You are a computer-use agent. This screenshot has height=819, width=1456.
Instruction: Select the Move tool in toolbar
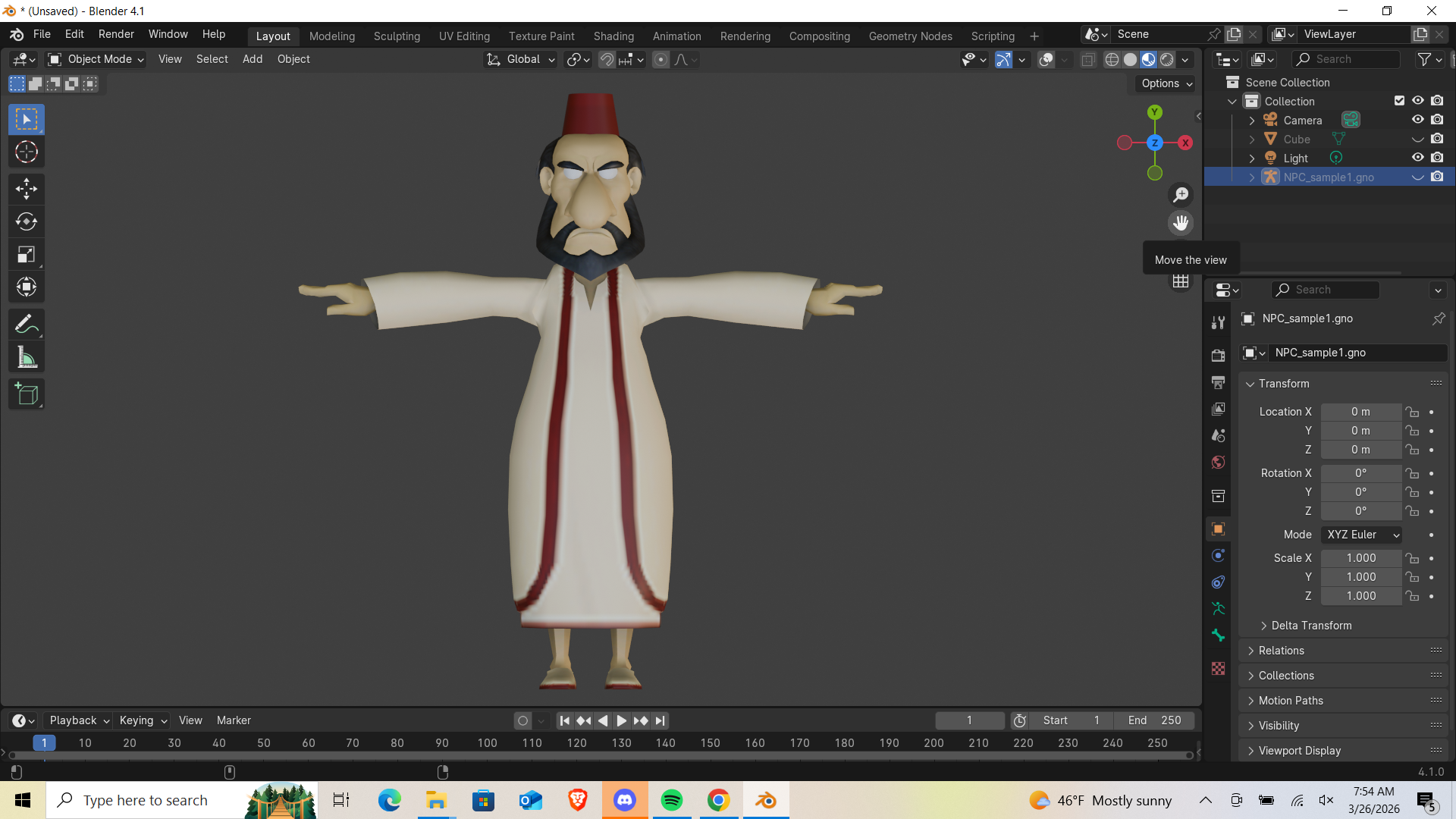click(x=27, y=189)
